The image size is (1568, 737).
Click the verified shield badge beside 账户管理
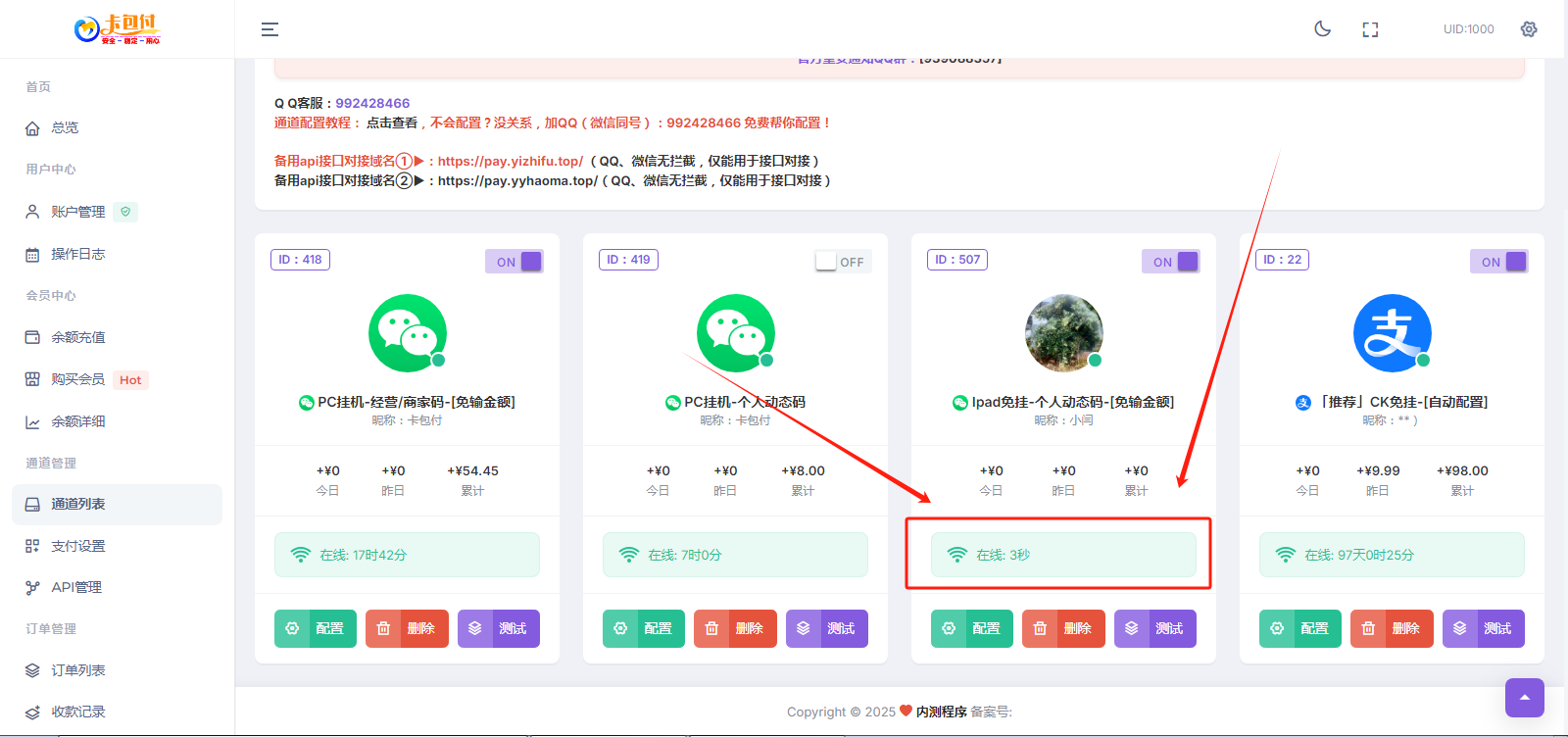pyautogui.click(x=125, y=212)
